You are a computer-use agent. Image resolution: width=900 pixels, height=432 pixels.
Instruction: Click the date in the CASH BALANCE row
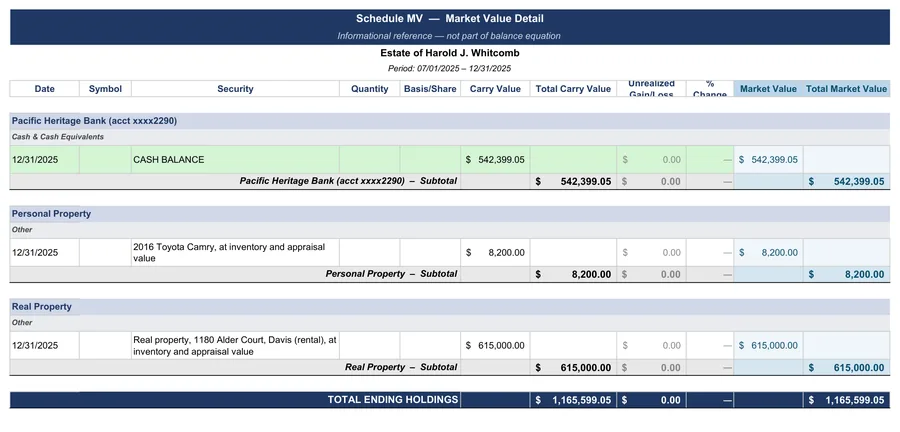(x=35, y=159)
